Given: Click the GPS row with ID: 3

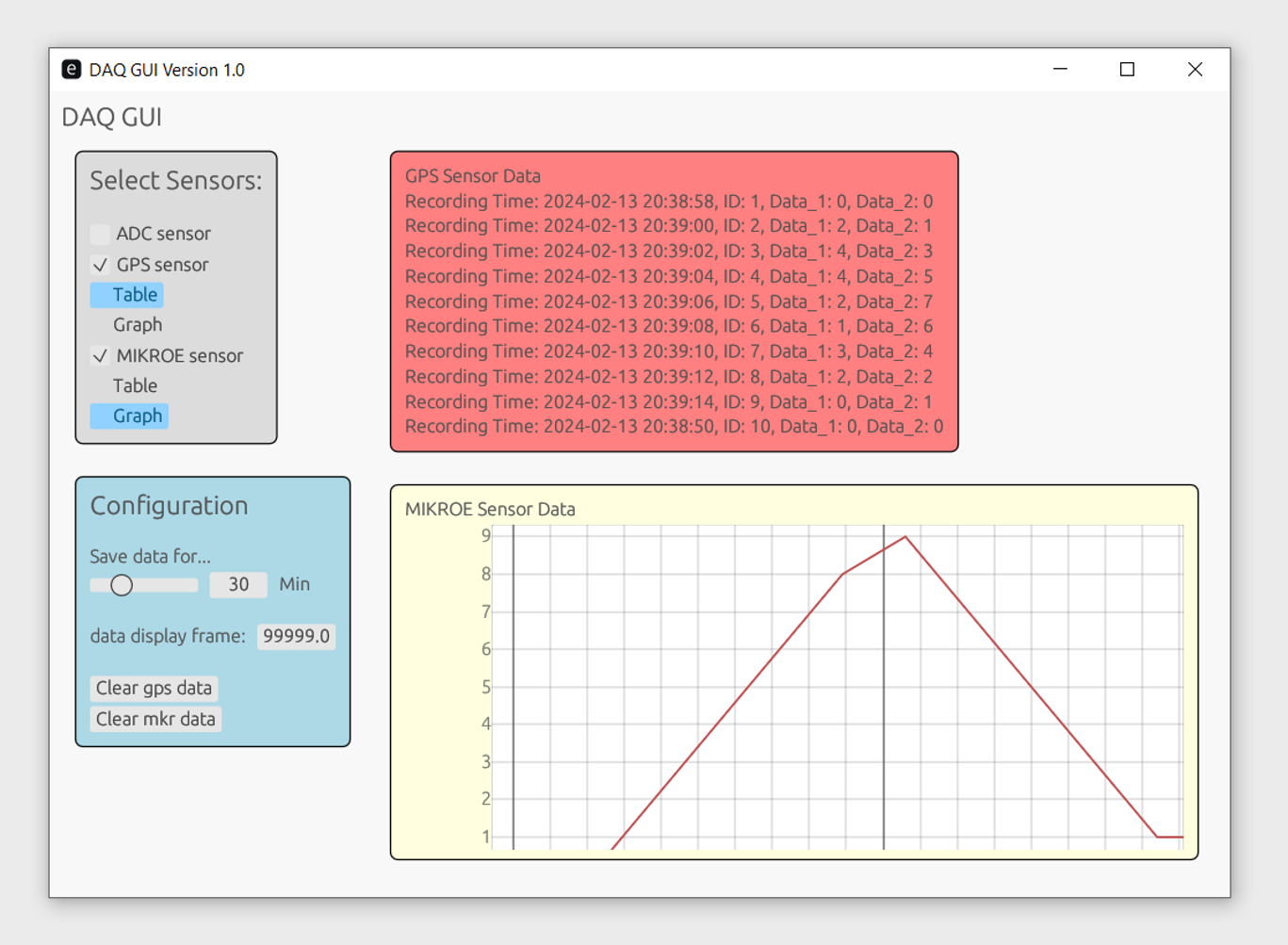Looking at the screenshot, I should pos(669,251).
